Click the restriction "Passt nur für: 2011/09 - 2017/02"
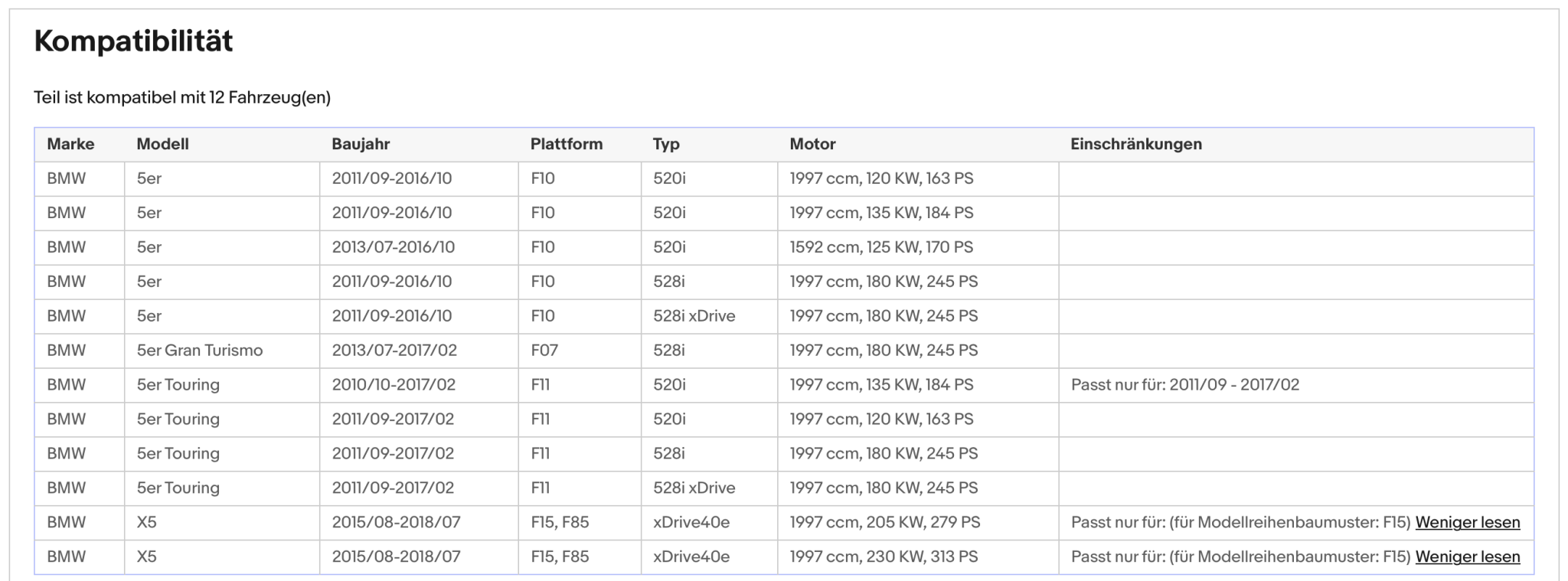This screenshot has width=1568, height=581. 1185,385
